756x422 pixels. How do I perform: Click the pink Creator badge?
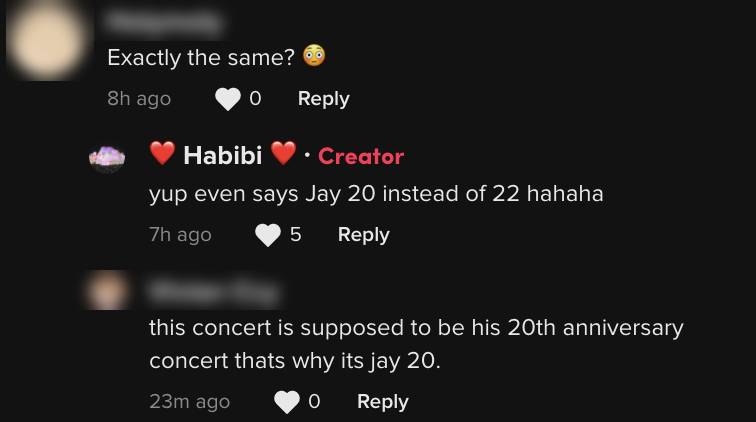click(360, 156)
